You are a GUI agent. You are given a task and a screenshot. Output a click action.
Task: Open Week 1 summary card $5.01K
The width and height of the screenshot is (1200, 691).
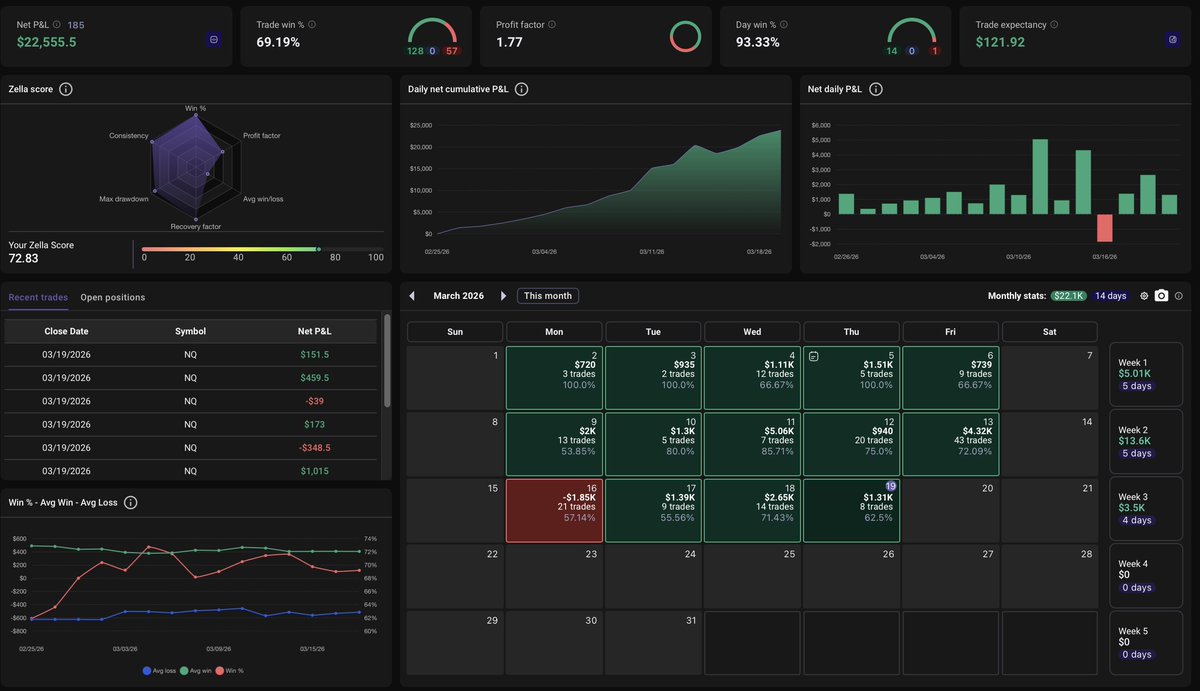pos(1146,374)
